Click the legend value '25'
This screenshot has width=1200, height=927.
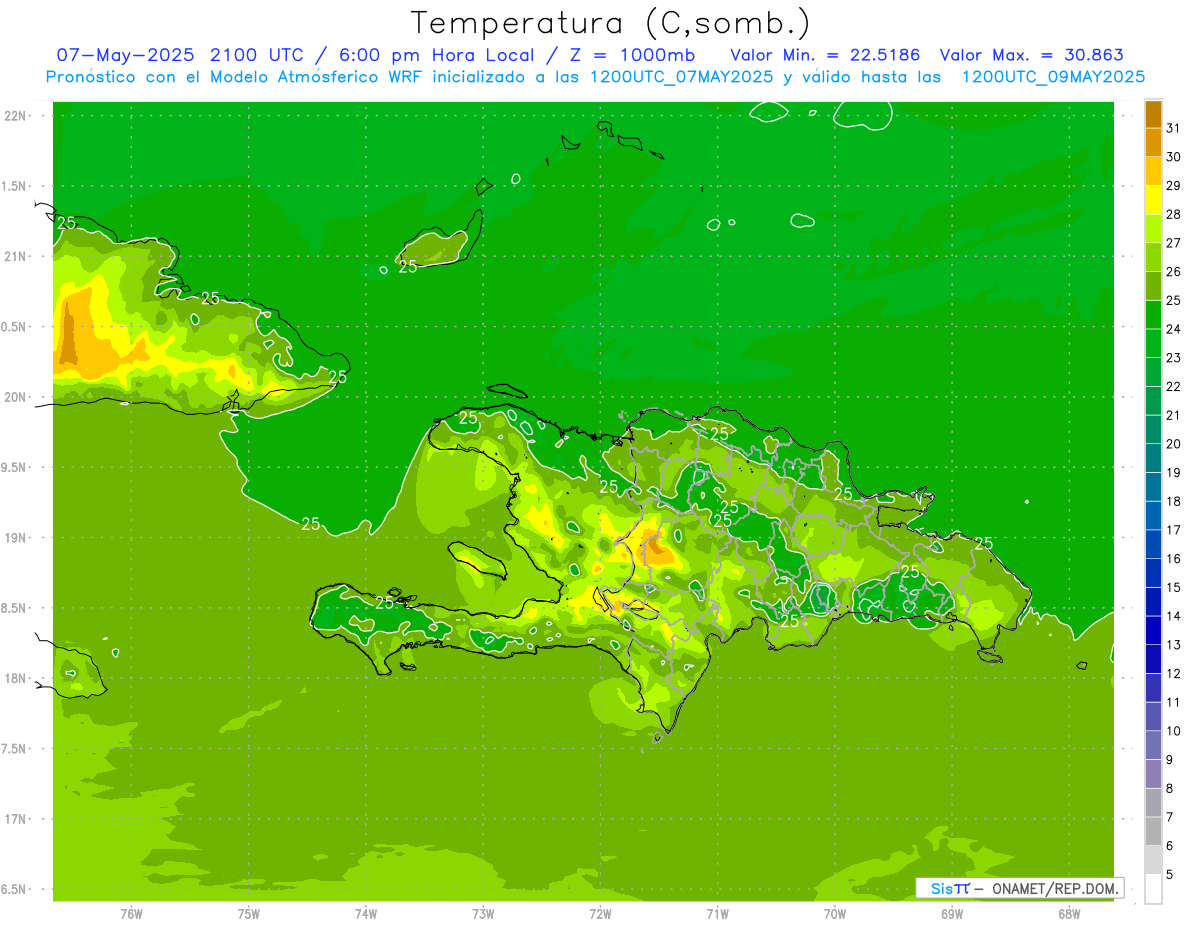click(1173, 300)
